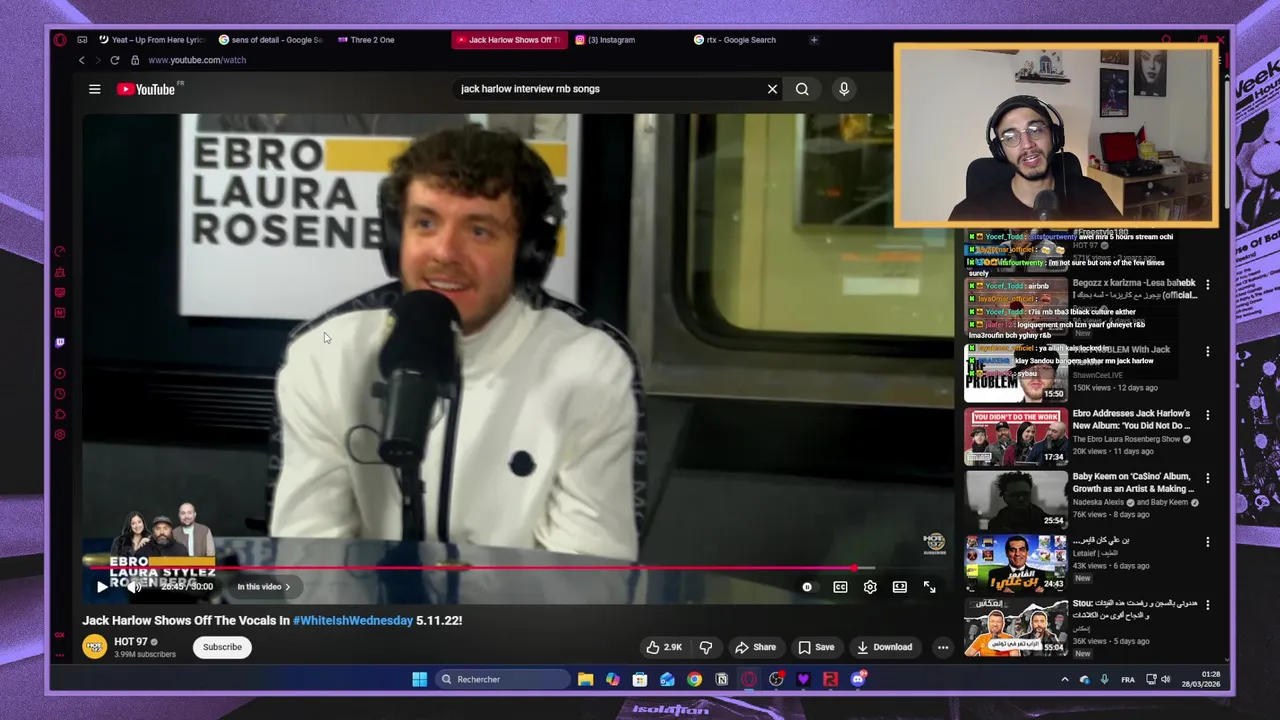Image resolution: width=1280 pixels, height=720 pixels.
Task: Select the Jack Harlow Shows Off tab
Action: tap(509, 40)
